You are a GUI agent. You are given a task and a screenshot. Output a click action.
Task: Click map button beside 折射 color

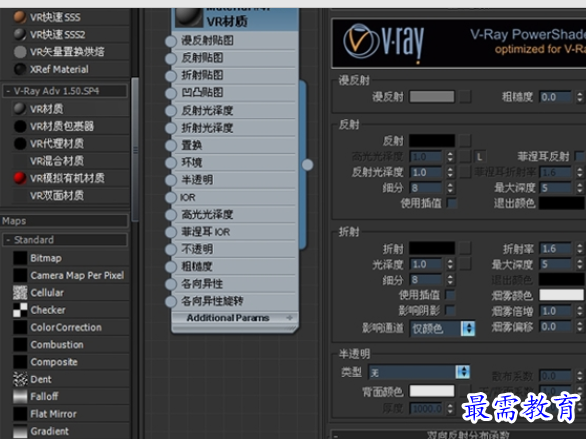tap(465, 248)
